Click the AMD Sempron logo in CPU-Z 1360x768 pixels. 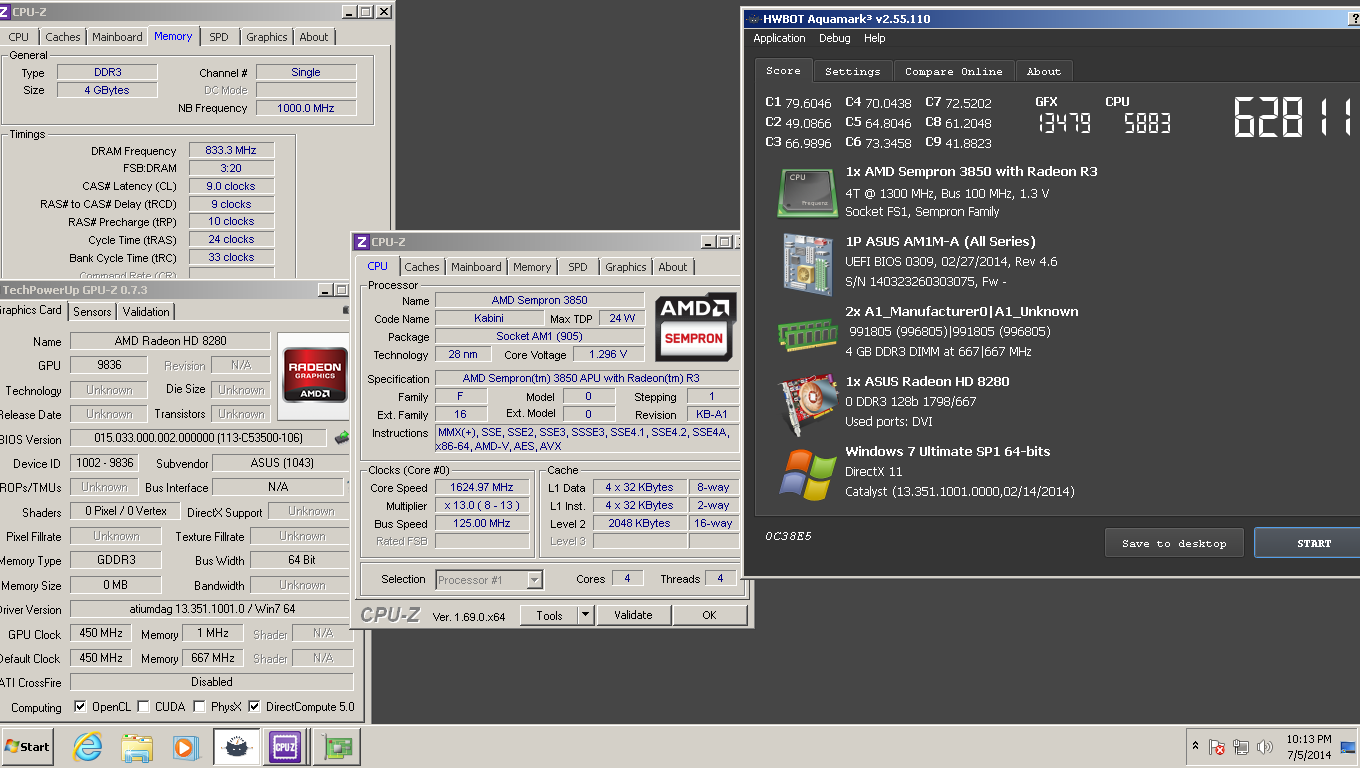tap(696, 327)
